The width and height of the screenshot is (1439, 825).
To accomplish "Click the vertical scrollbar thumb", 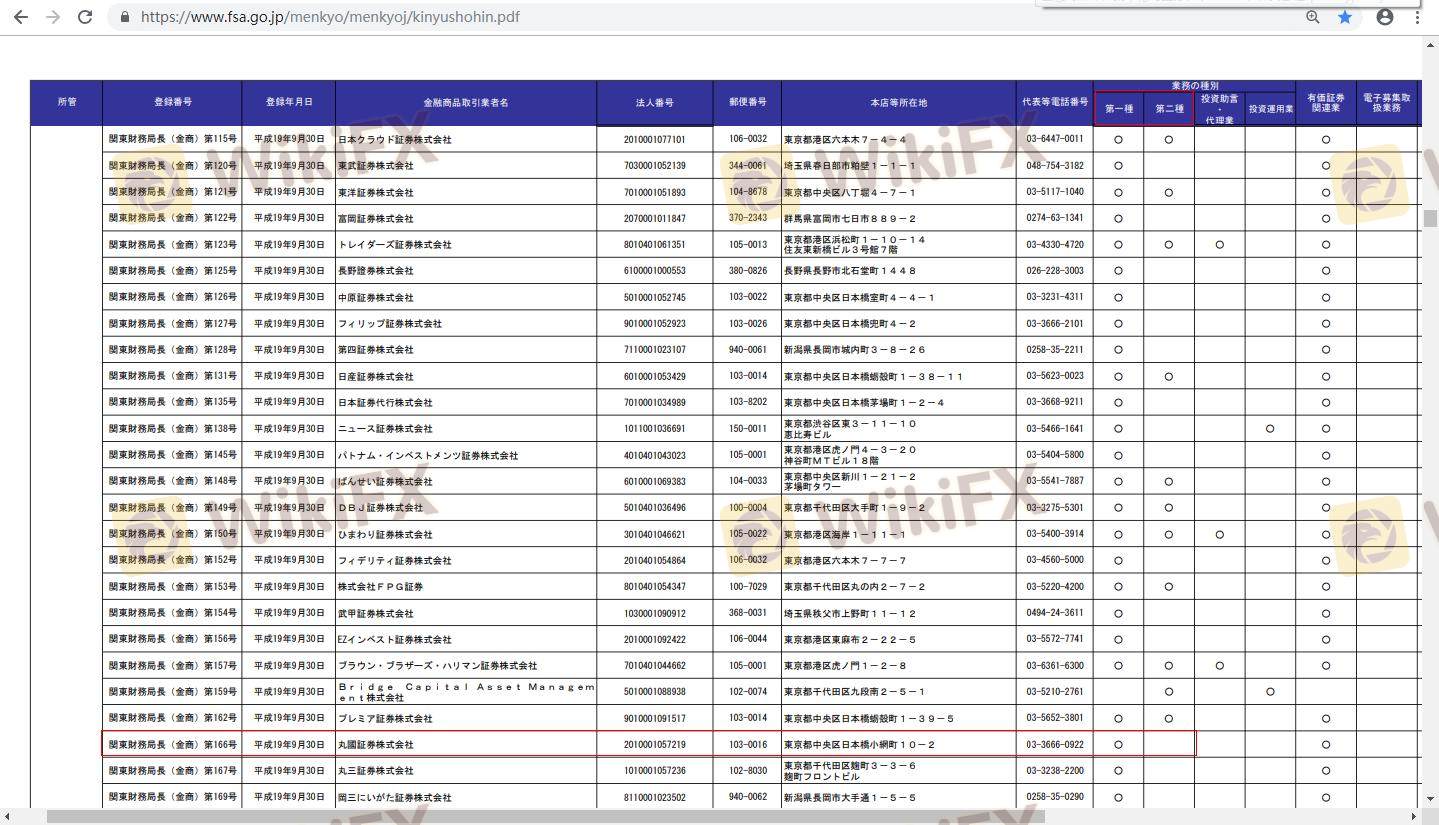I will [1430, 218].
